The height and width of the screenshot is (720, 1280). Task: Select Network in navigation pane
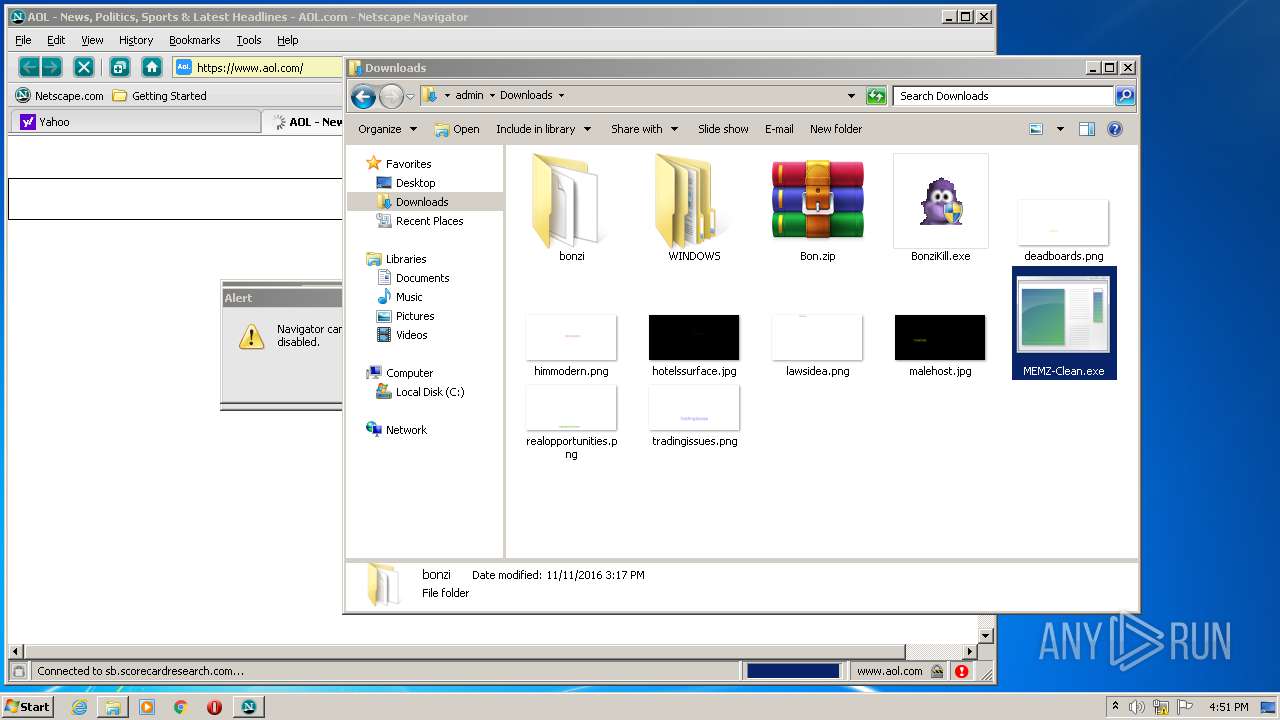click(396, 430)
